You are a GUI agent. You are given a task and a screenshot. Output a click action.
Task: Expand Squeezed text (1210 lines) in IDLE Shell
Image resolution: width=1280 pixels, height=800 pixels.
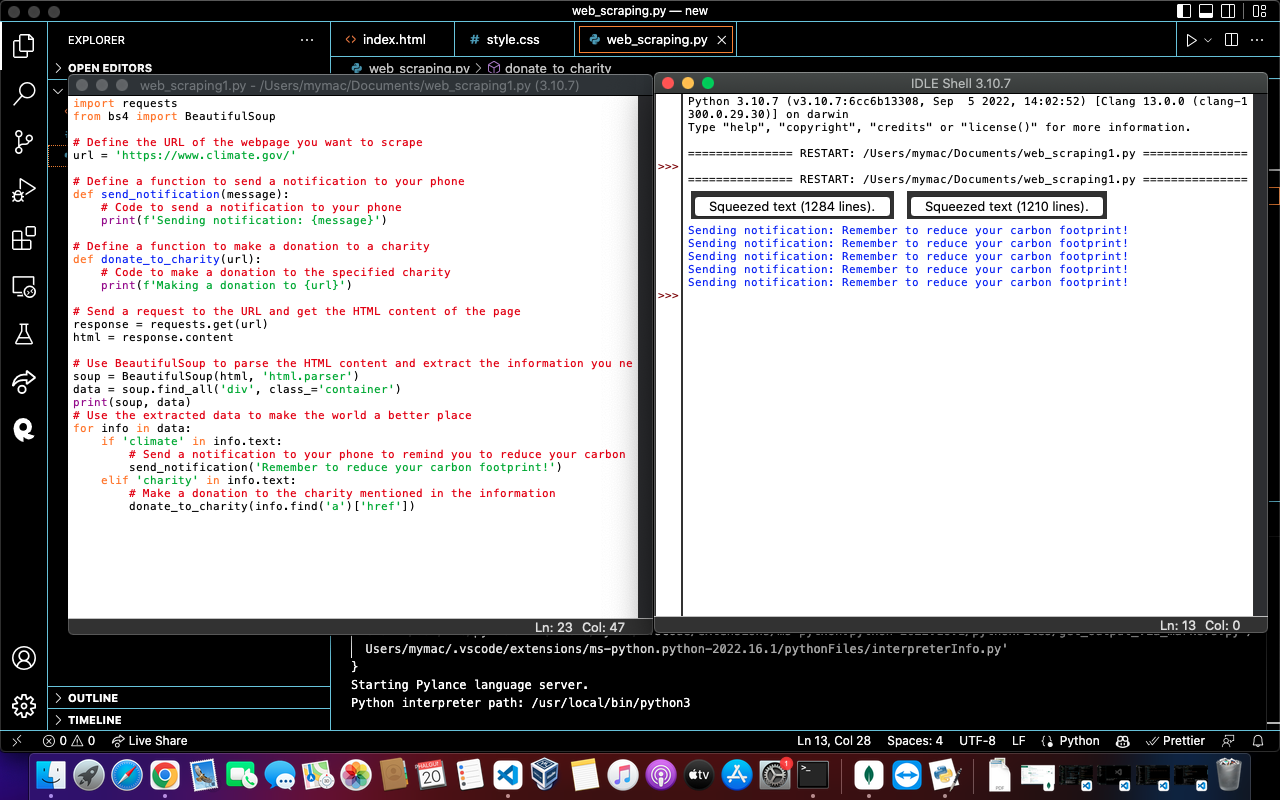[1008, 206]
